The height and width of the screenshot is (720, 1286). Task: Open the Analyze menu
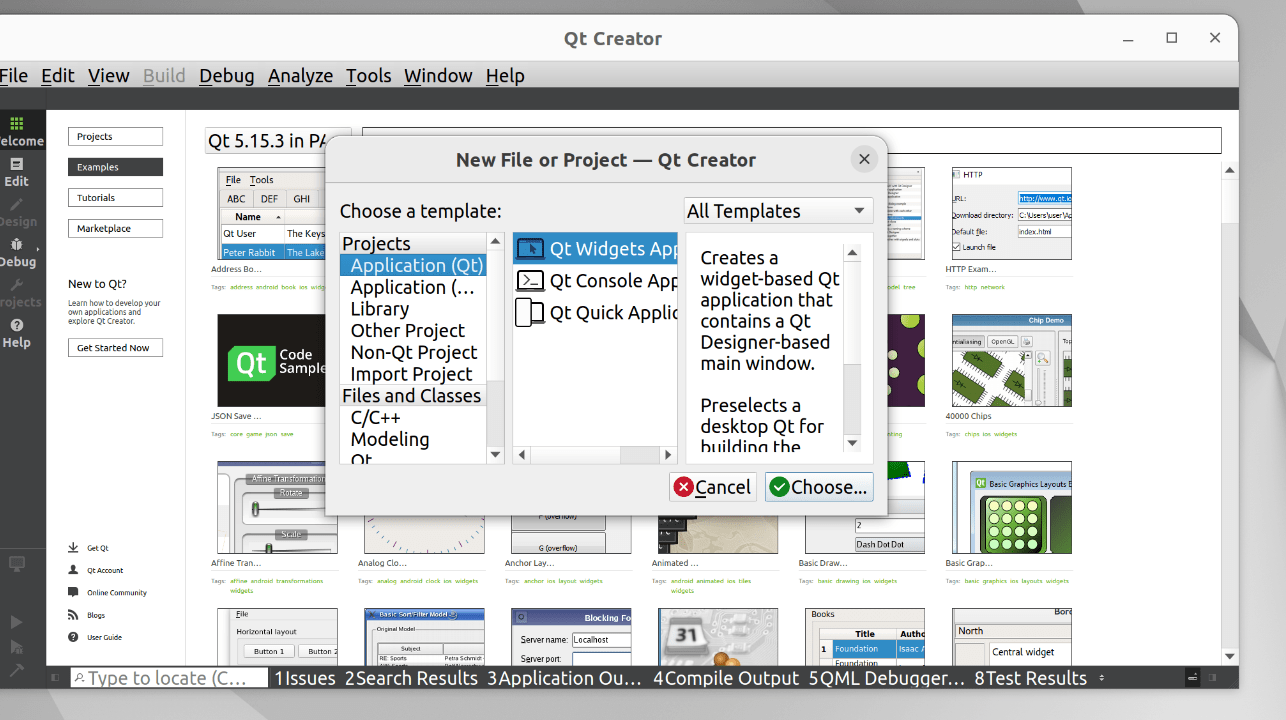coord(301,76)
